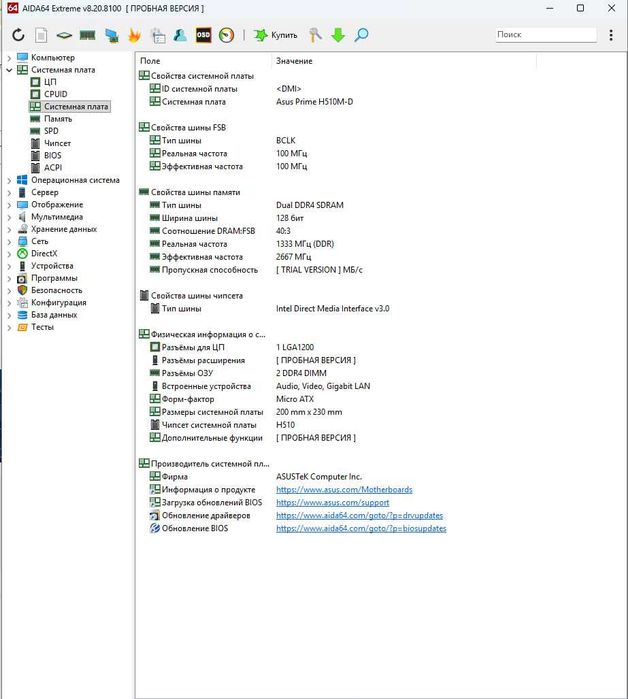The width and height of the screenshot is (628, 699).
Task: Click the Сеть network icon
Action: pos(22,242)
